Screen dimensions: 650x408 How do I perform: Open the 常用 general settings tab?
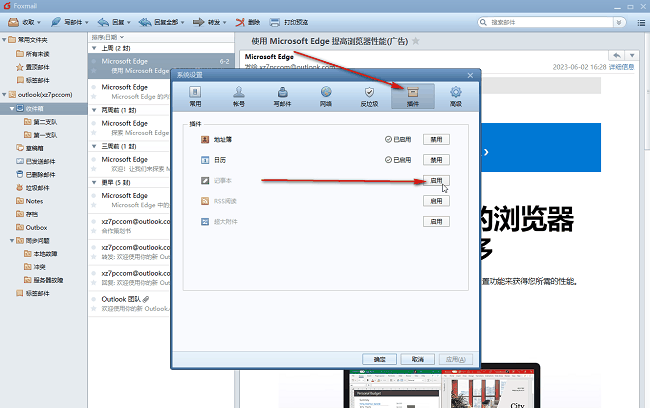coord(195,96)
